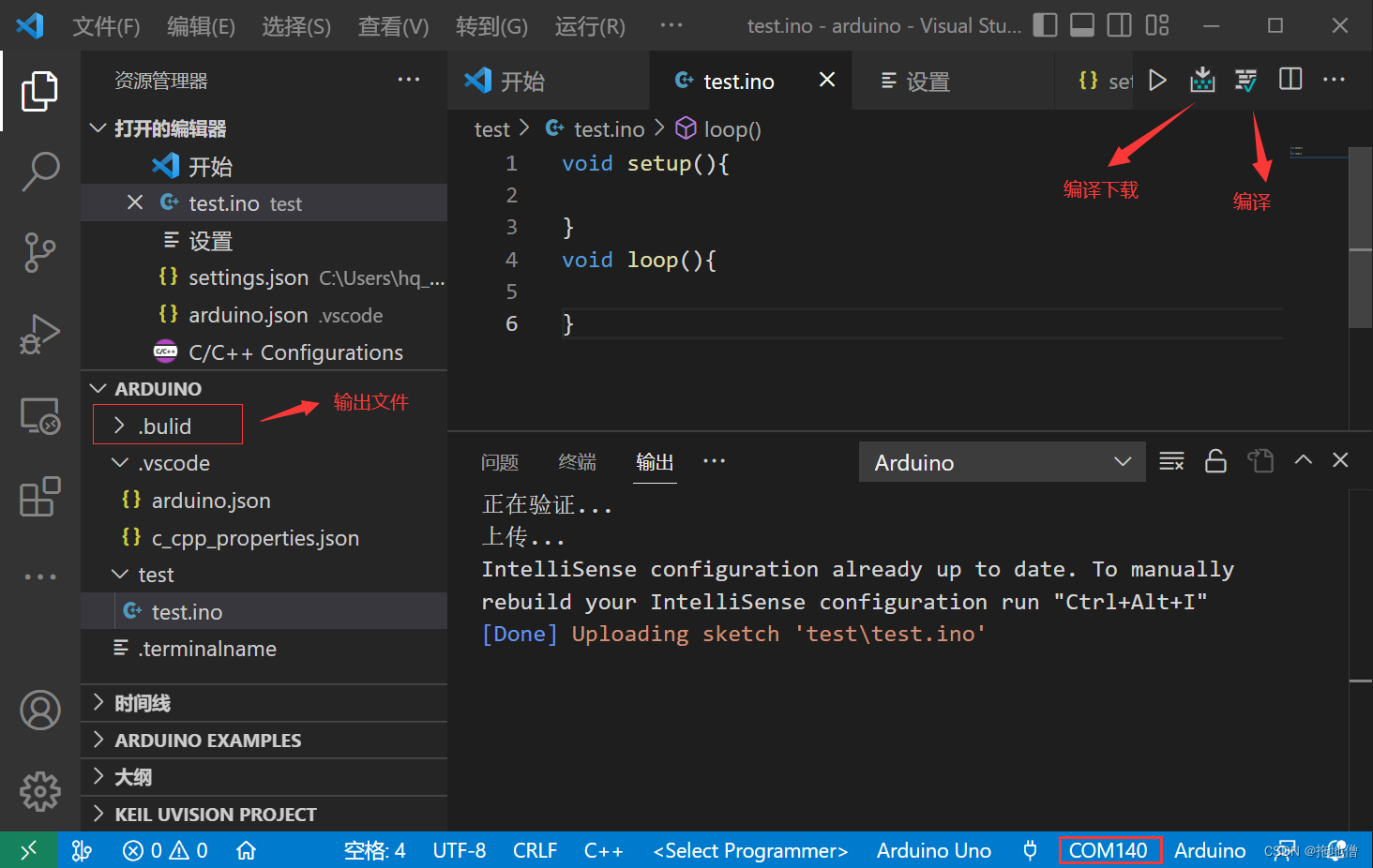Toggle secondary sidebar layout icon
Screen dimensions: 1373x868
coord(1120,25)
